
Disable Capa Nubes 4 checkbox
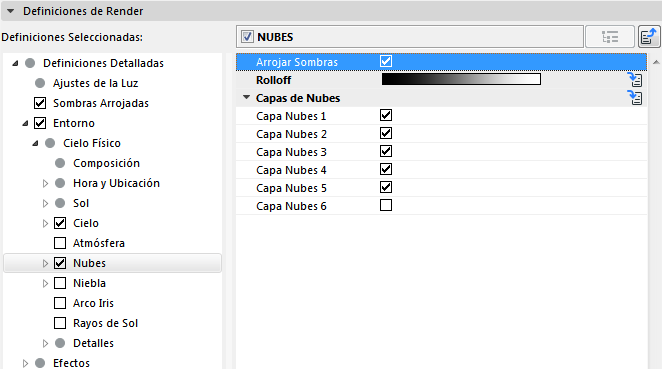pos(386,169)
